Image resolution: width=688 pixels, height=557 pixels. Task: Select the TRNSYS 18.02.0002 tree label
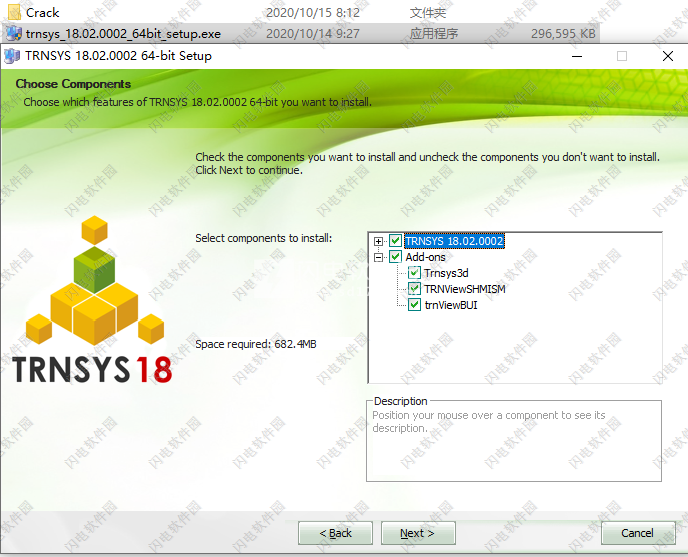click(x=454, y=241)
